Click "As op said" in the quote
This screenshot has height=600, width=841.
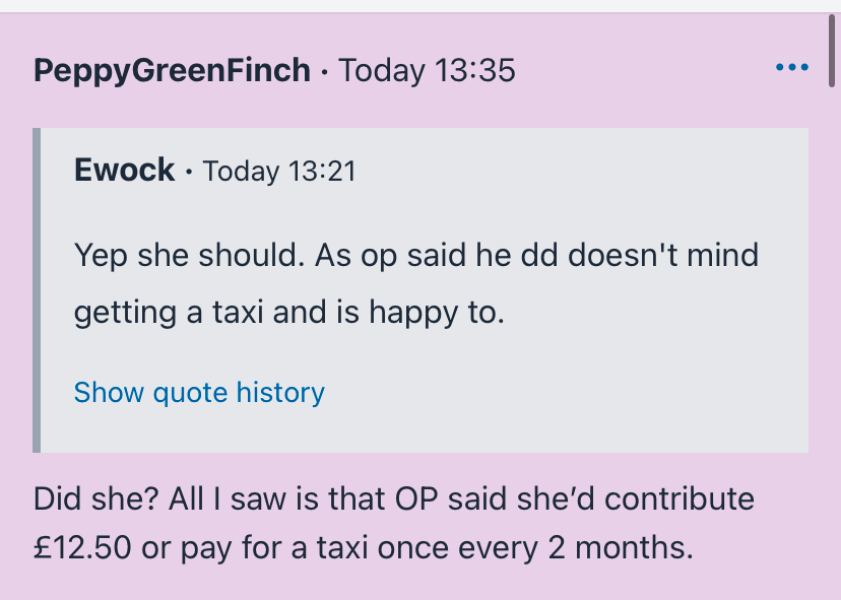click(x=392, y=255)
